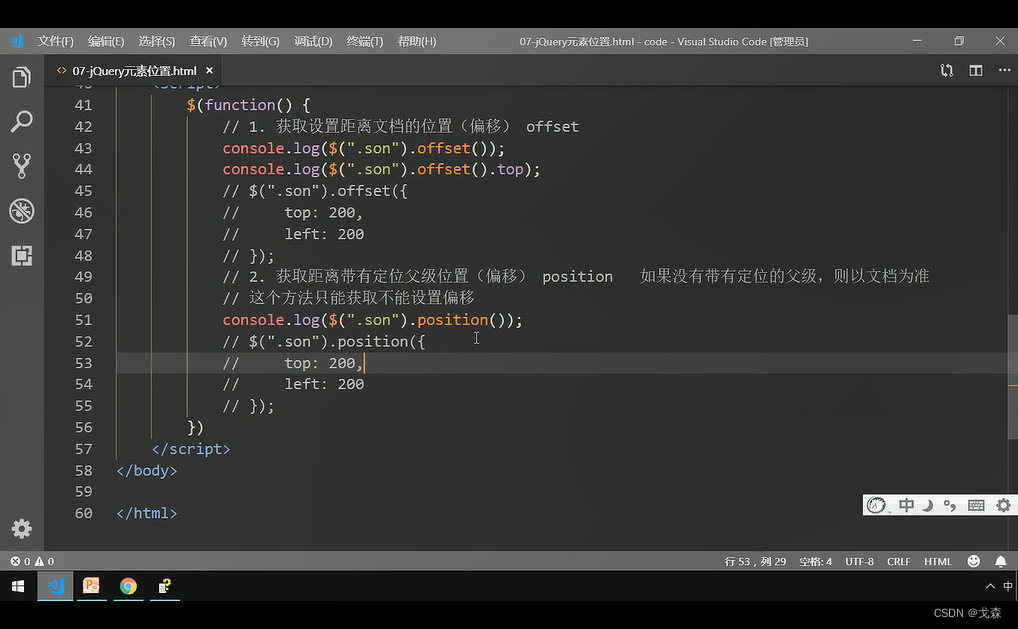Open the 终端(T) menu
The width and height of the screenshot is (1018, 629).
[x=365, y=42]
